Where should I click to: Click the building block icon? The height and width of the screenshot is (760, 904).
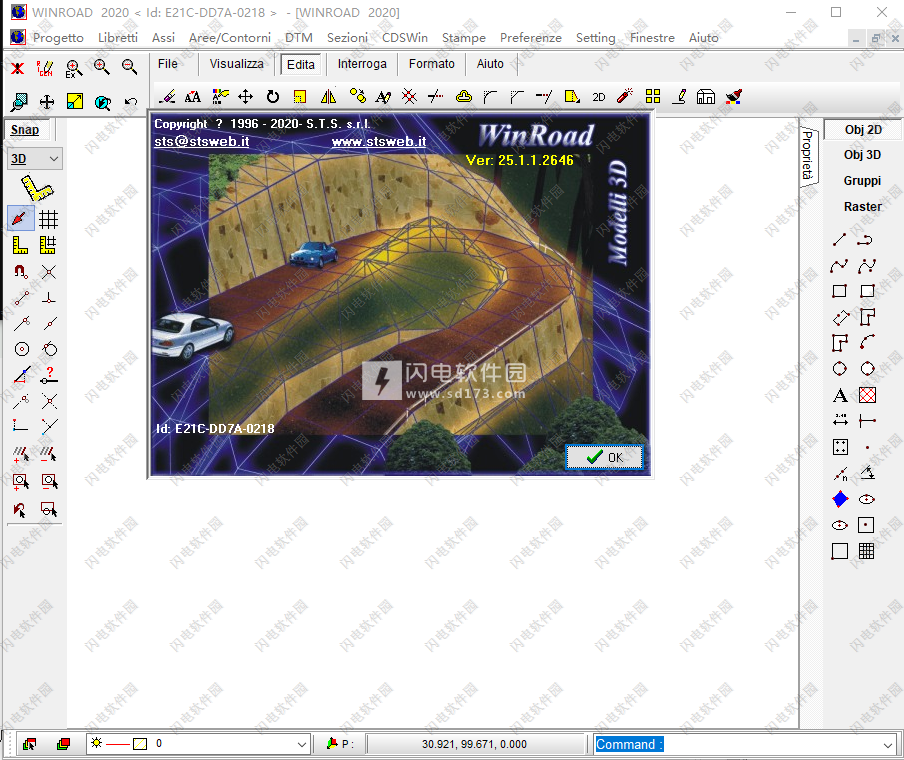tap(706, 96)
